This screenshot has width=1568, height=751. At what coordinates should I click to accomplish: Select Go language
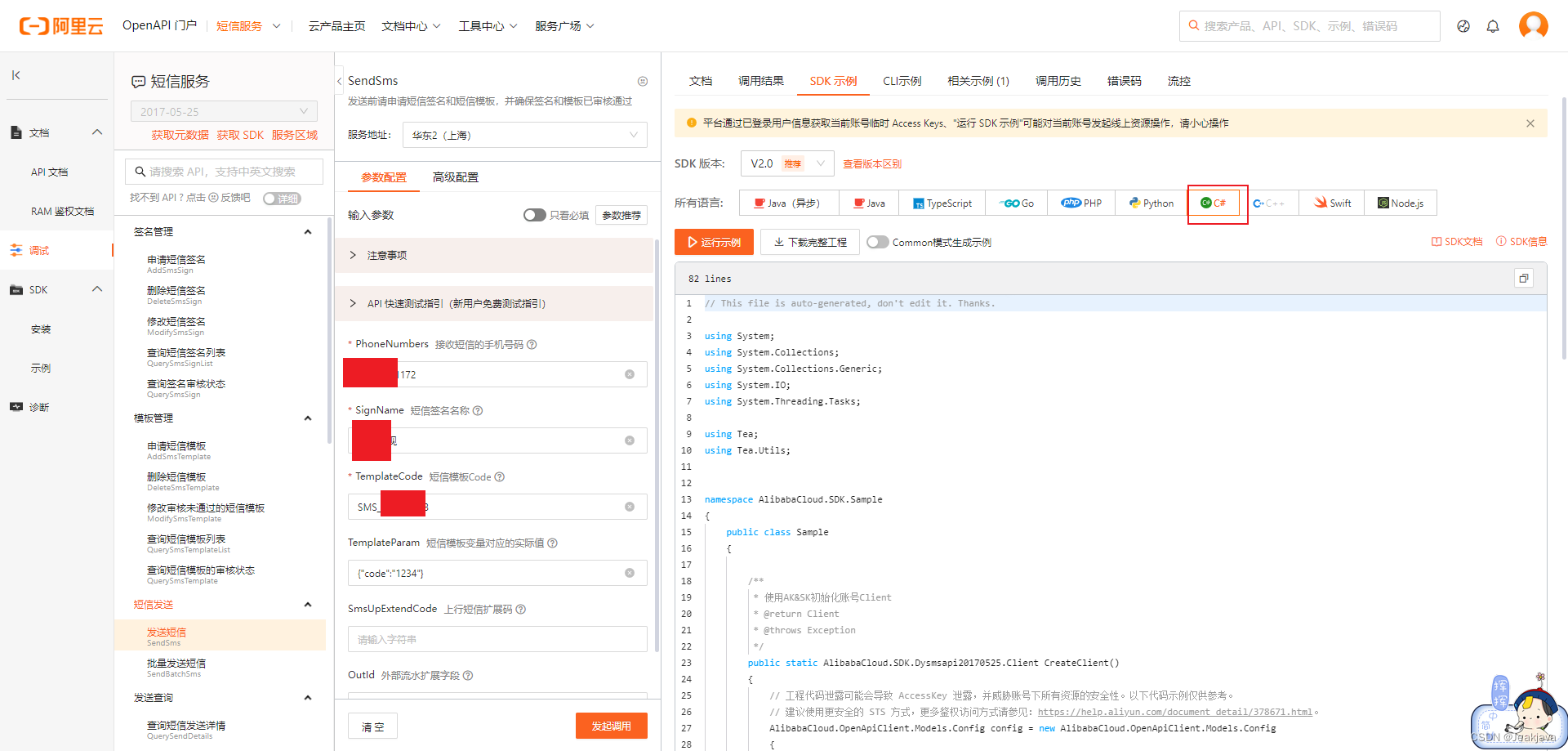[x=1018, y=203]
